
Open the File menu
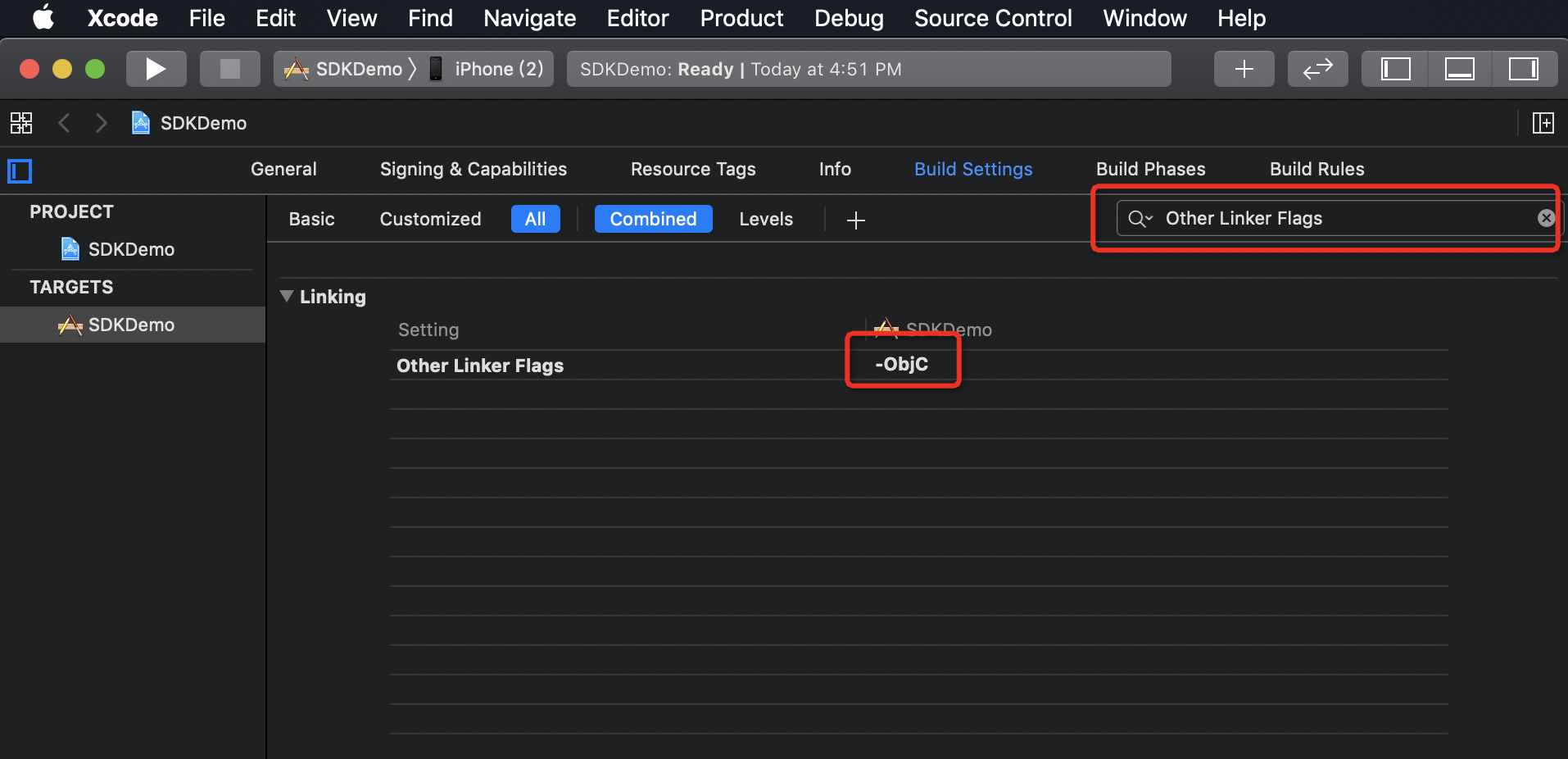[206, 18]
